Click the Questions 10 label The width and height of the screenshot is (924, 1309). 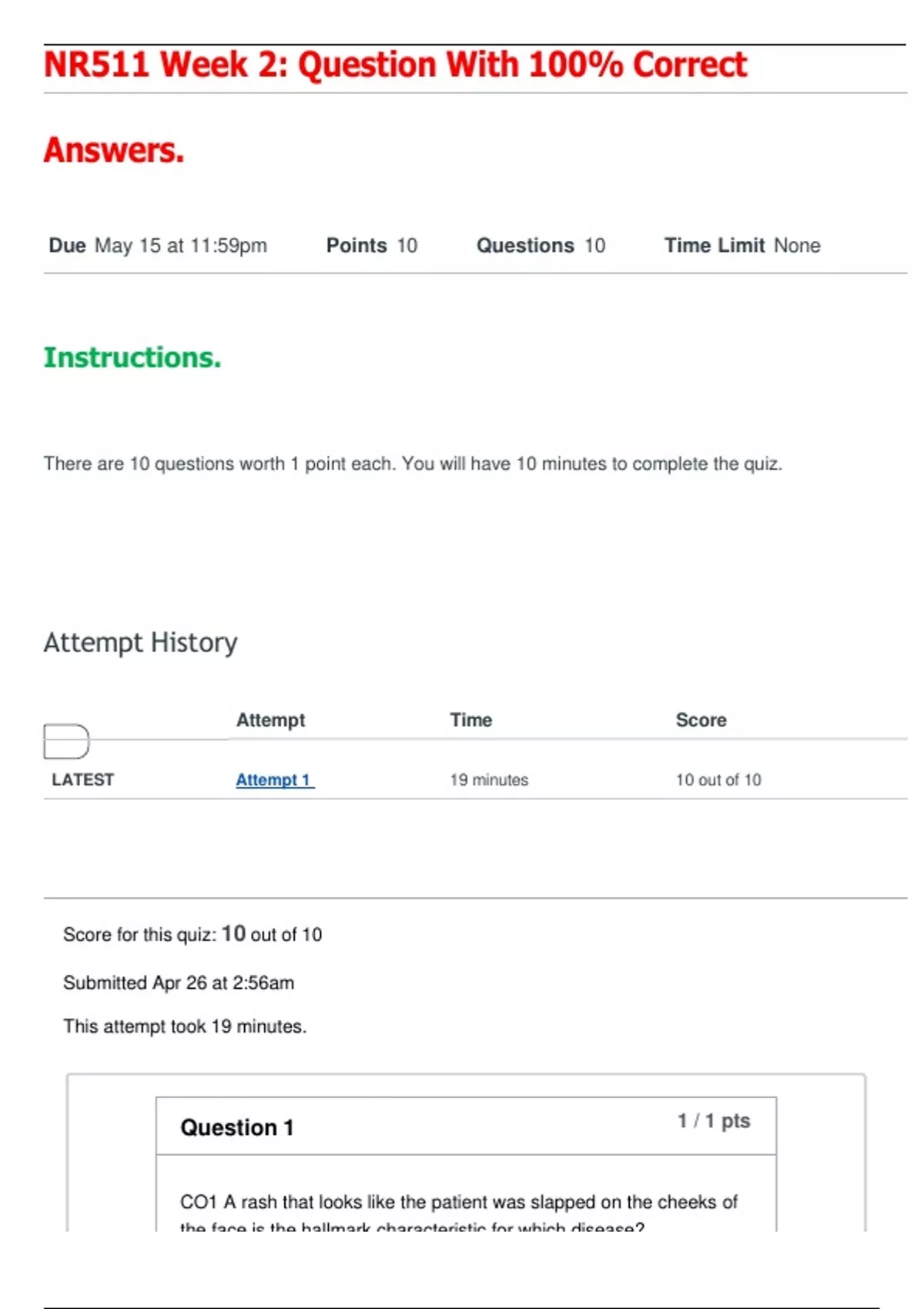541,246
